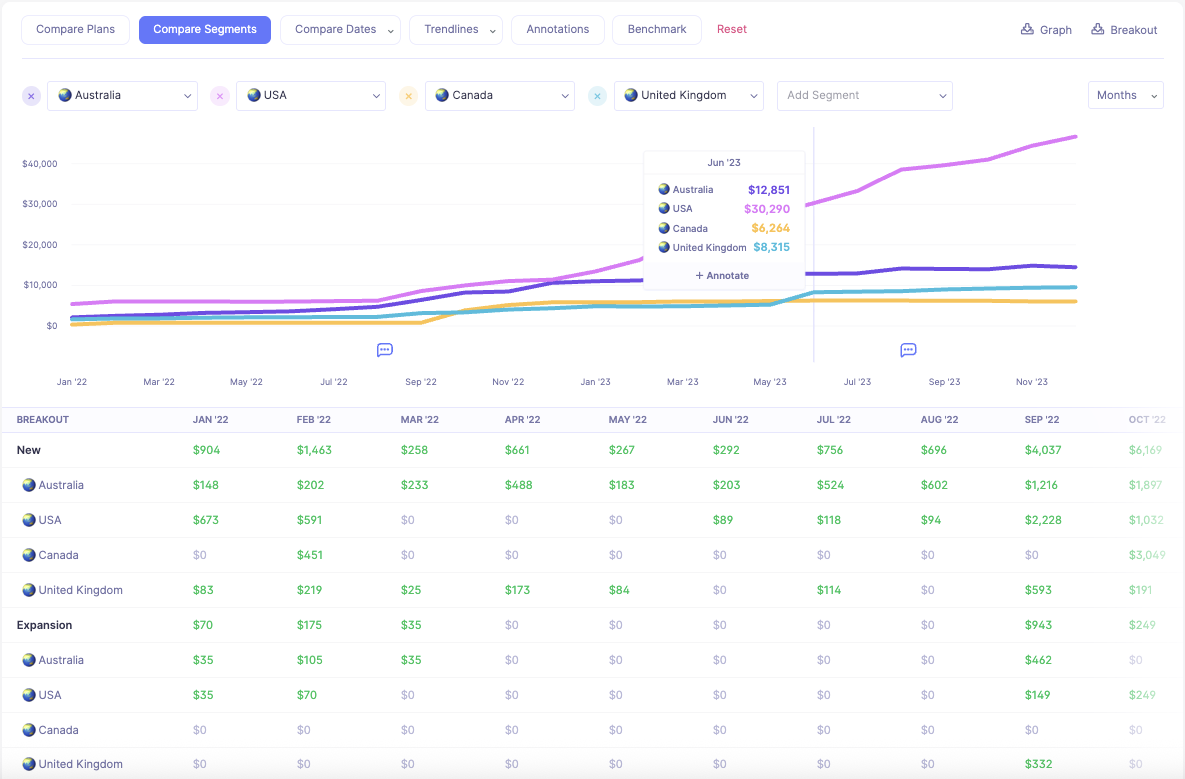Image resolution: width=1185 pixels, height=779 pixels.
Task: Open the Australia segment dropdown
Action: (x=122, y=96)
